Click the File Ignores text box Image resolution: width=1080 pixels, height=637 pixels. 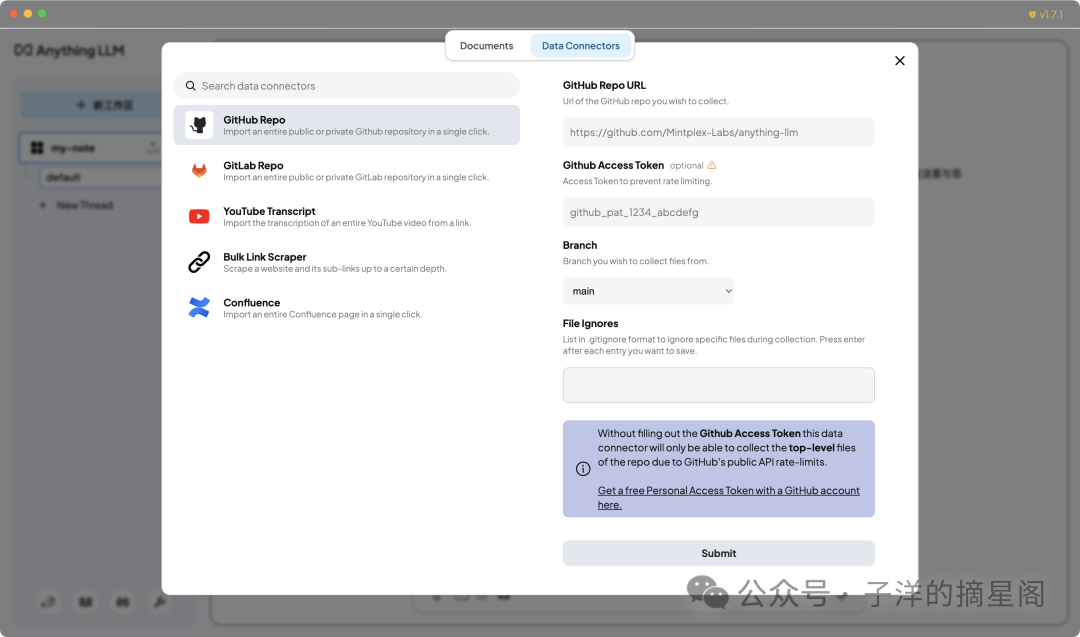tap(718, 385)
